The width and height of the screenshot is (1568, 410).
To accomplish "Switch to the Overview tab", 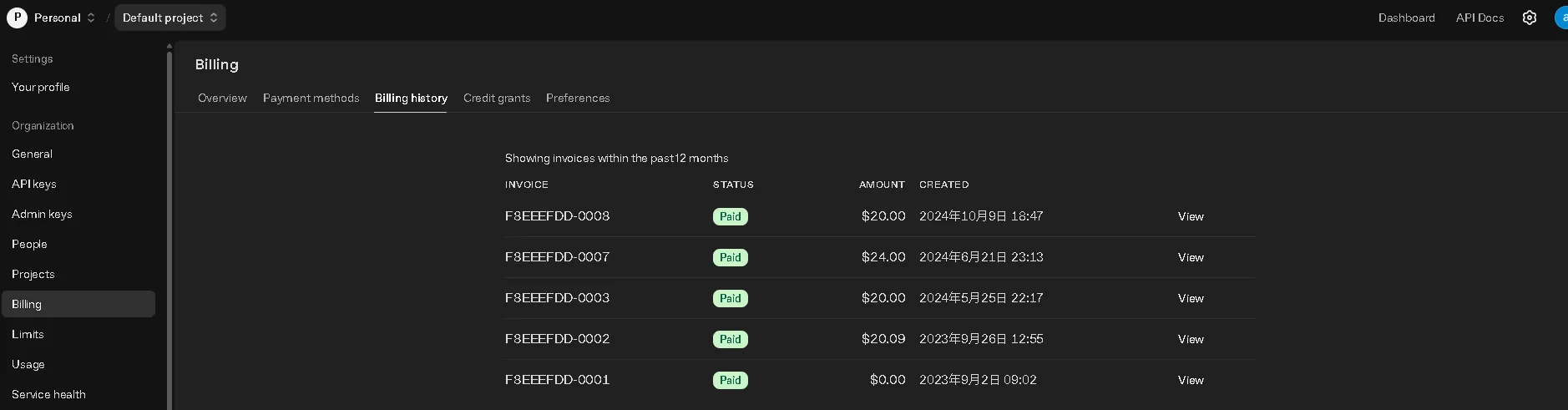I will pyautogui.click(x=222, y=98).
